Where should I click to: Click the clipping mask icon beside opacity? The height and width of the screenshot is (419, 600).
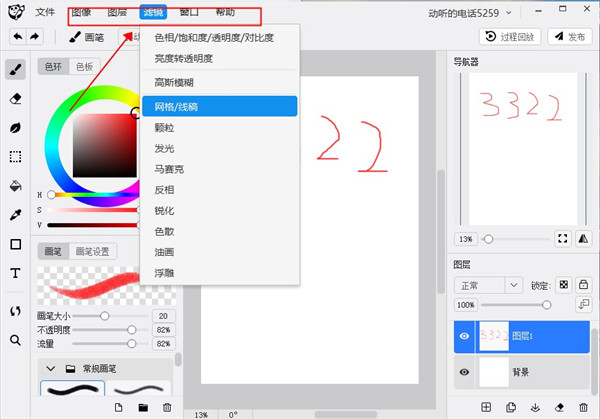pyautogui.click(x=583, y=305)
